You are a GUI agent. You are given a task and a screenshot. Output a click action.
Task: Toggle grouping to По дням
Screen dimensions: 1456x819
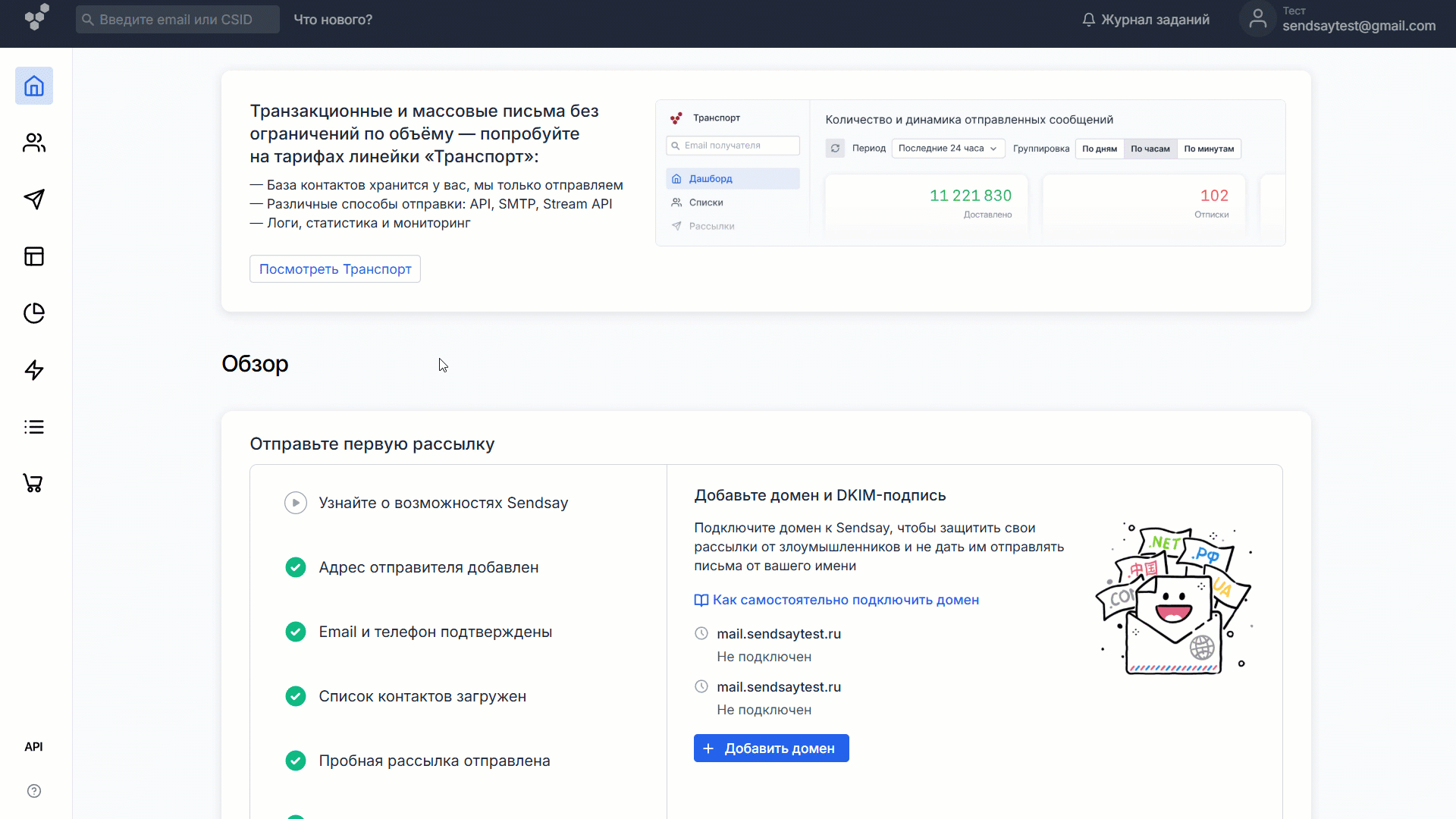tap(1100, 149)
